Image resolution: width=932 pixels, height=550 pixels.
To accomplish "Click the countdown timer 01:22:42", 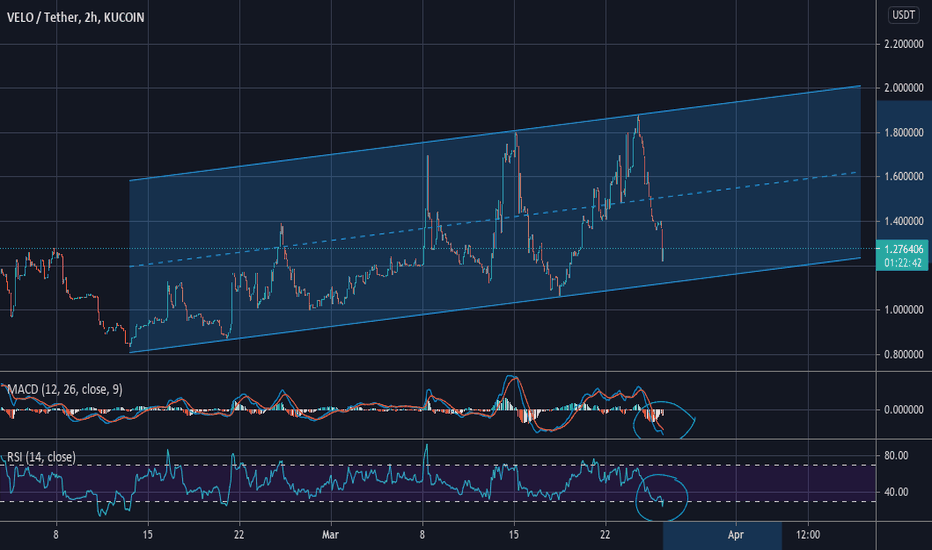I will [903, 263].
